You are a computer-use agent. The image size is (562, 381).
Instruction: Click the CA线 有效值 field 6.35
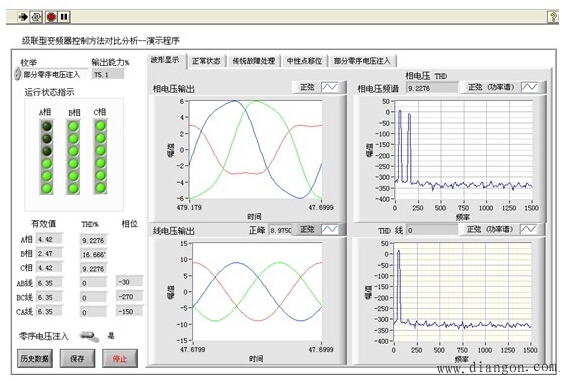pyautogui.click(x=49, y=312)
